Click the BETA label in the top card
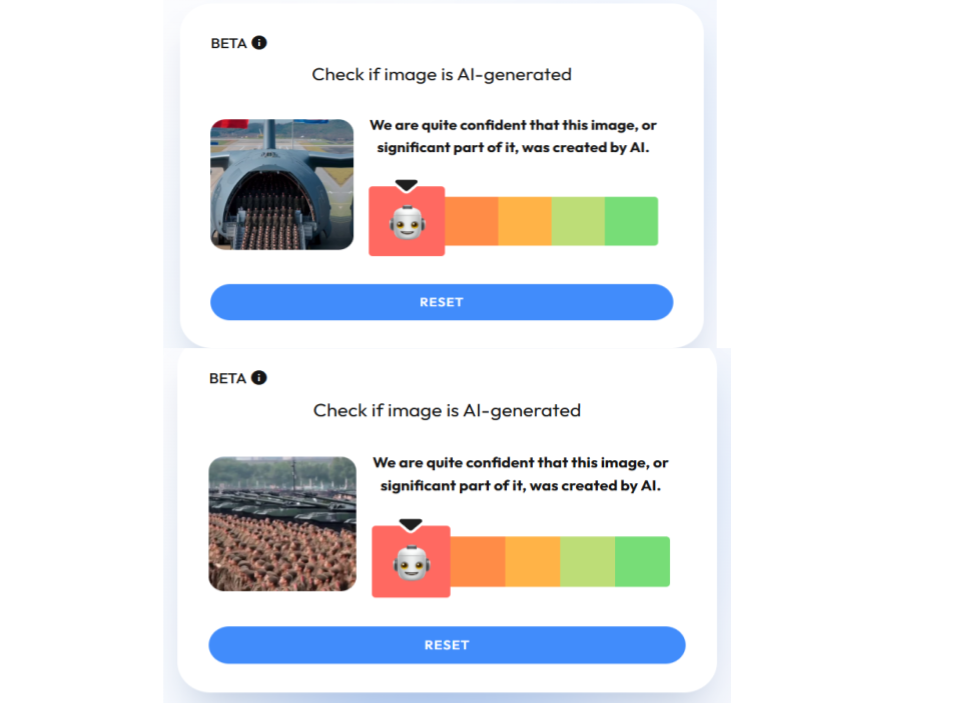Screen dimensions: 960x720 point(229,43)
